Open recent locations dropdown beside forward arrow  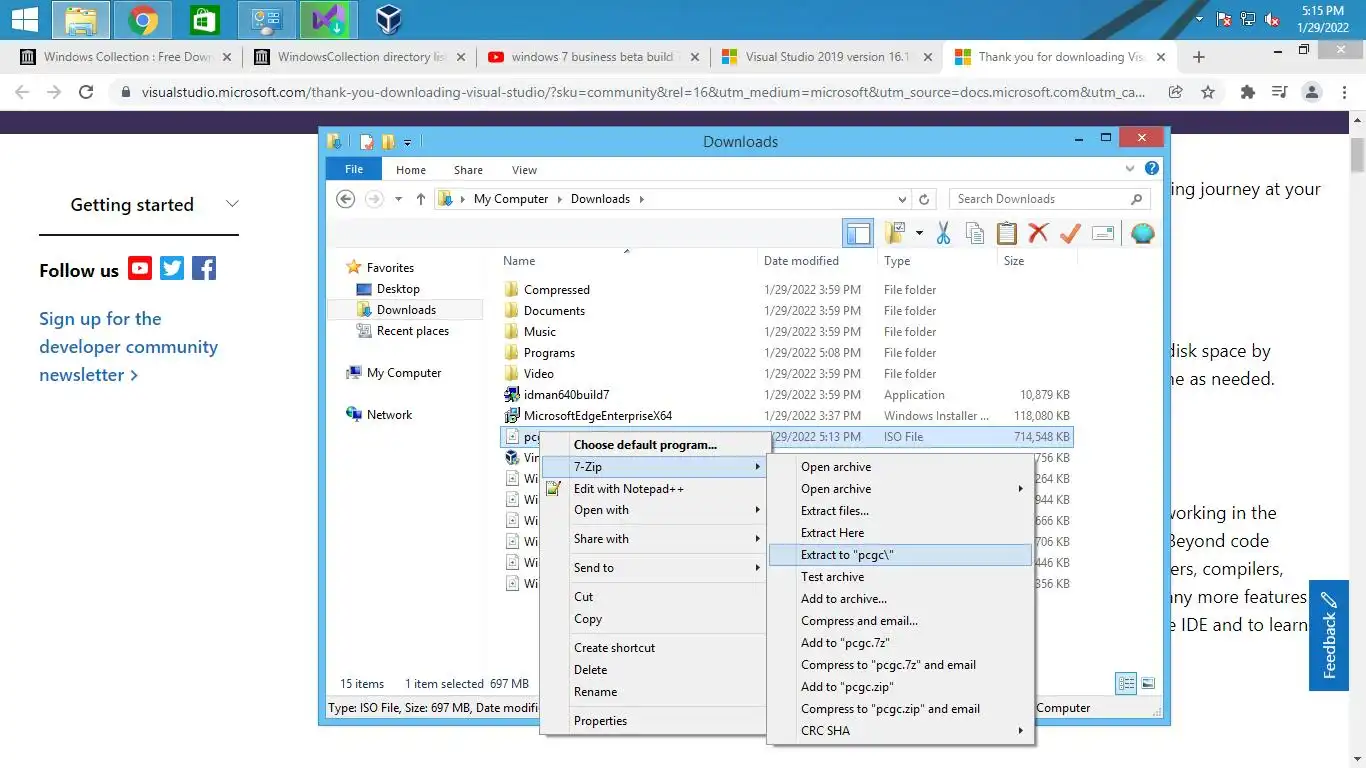398,199
